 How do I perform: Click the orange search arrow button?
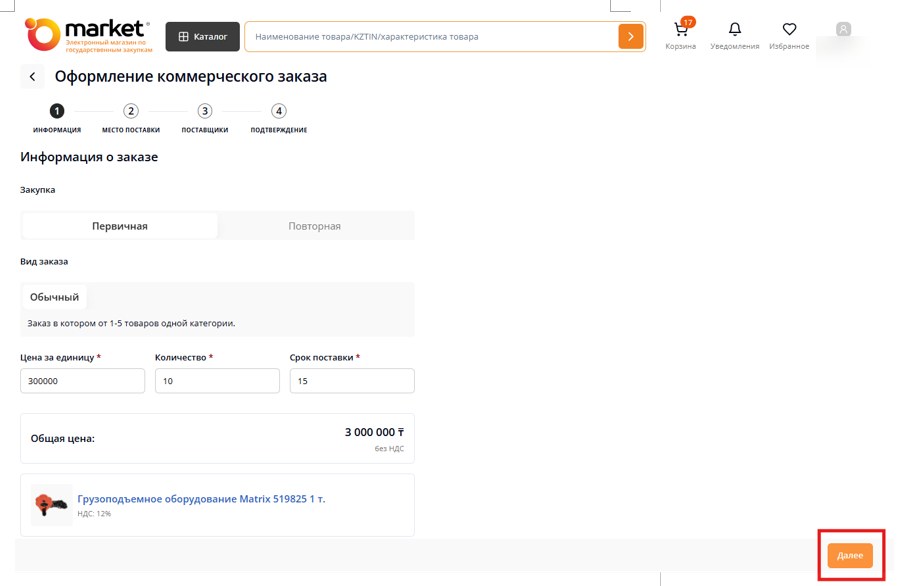(x=630, y=37)
